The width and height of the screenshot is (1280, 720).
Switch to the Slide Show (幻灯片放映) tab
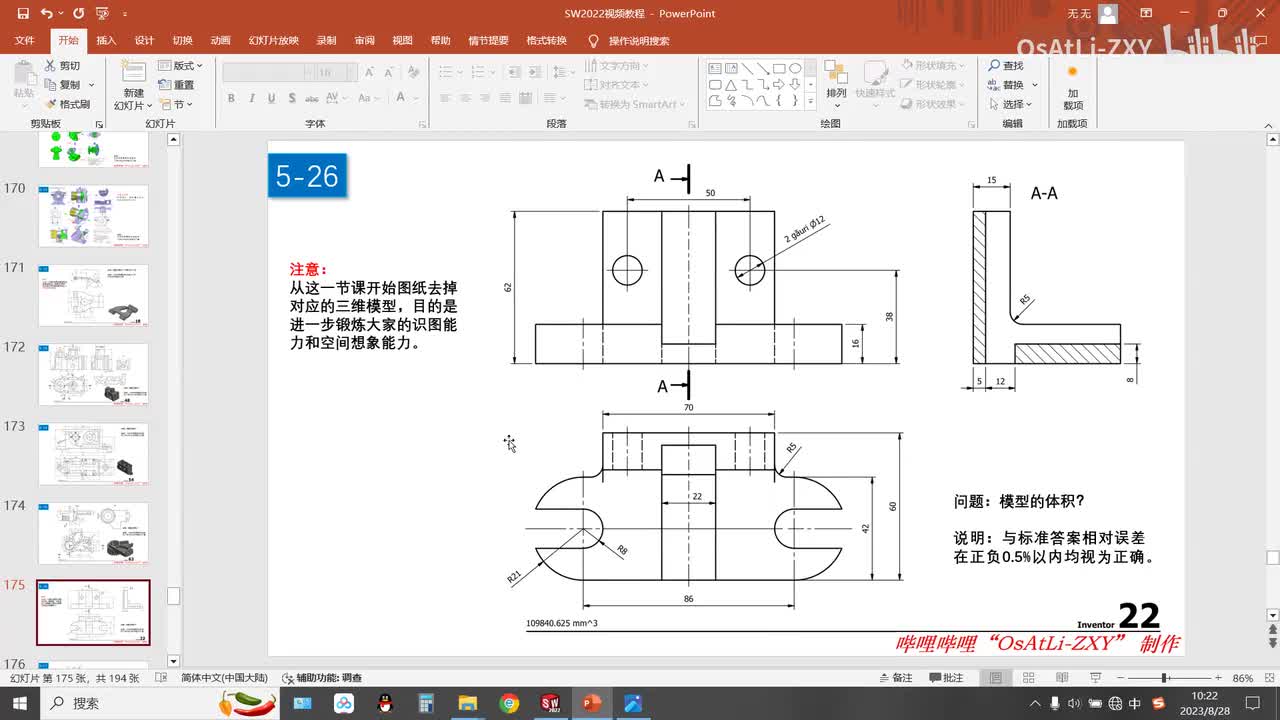point(273,41)
